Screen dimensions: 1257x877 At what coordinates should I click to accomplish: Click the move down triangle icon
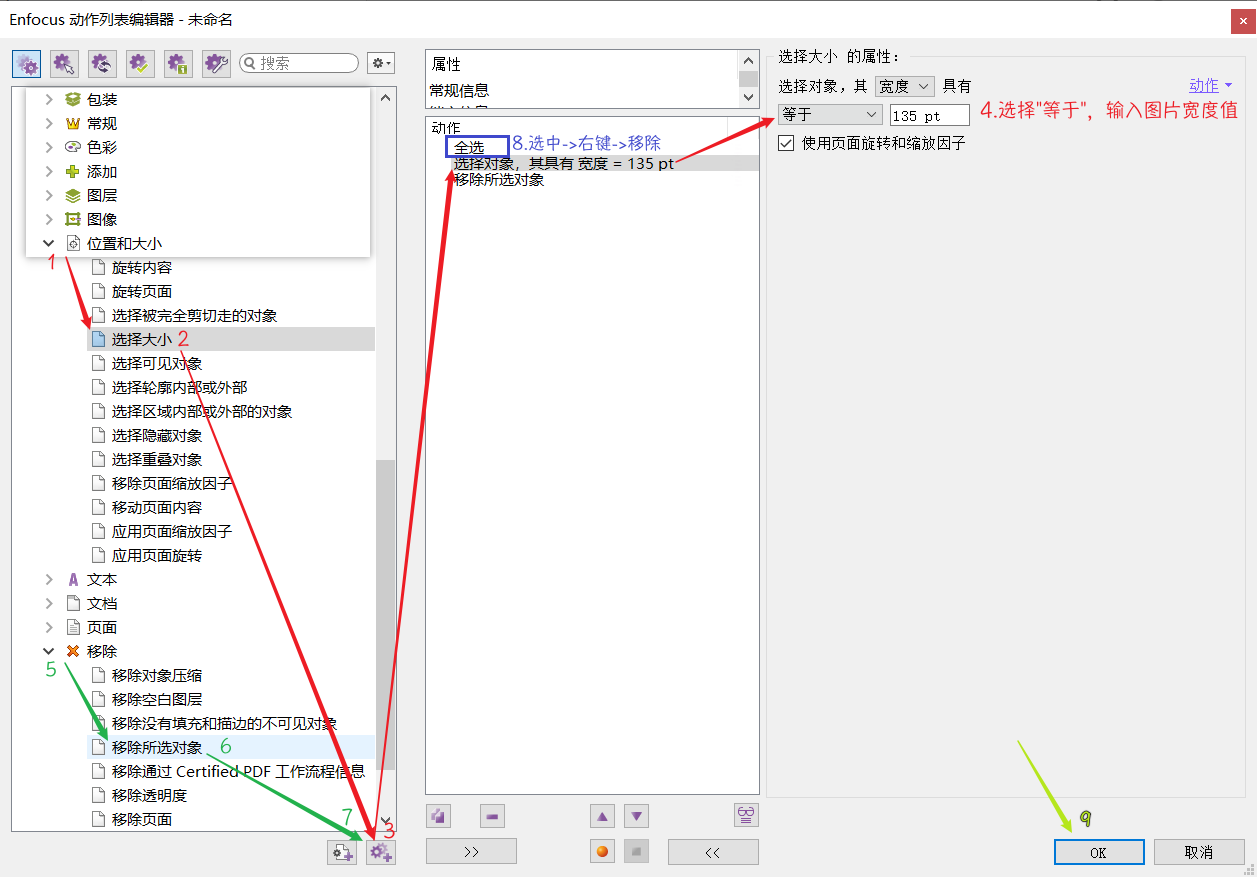pos(637,816)
